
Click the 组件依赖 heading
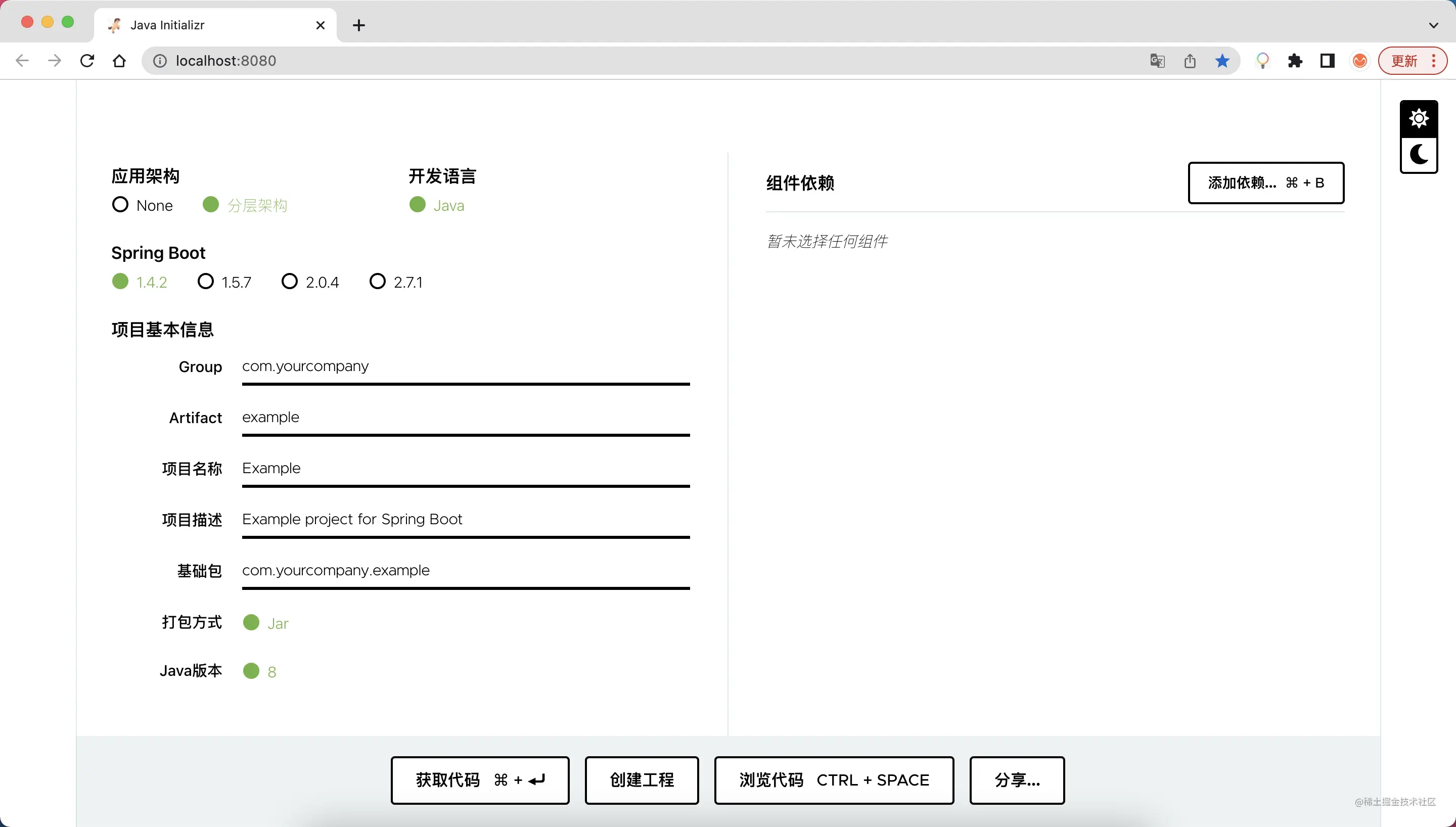pos(800,183)
